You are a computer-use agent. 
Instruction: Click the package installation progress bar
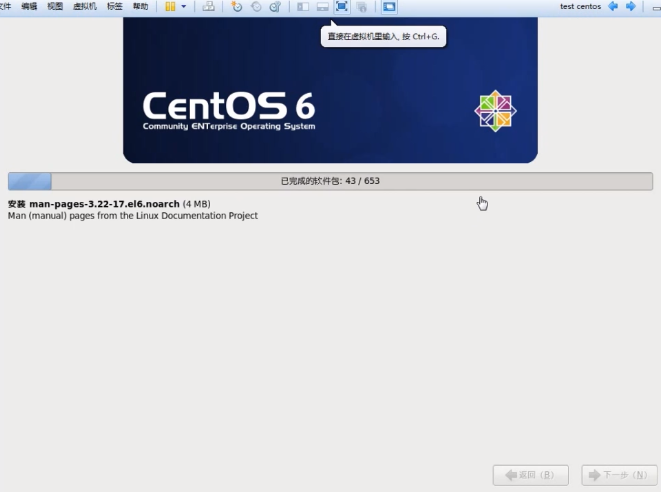point(330,181)
